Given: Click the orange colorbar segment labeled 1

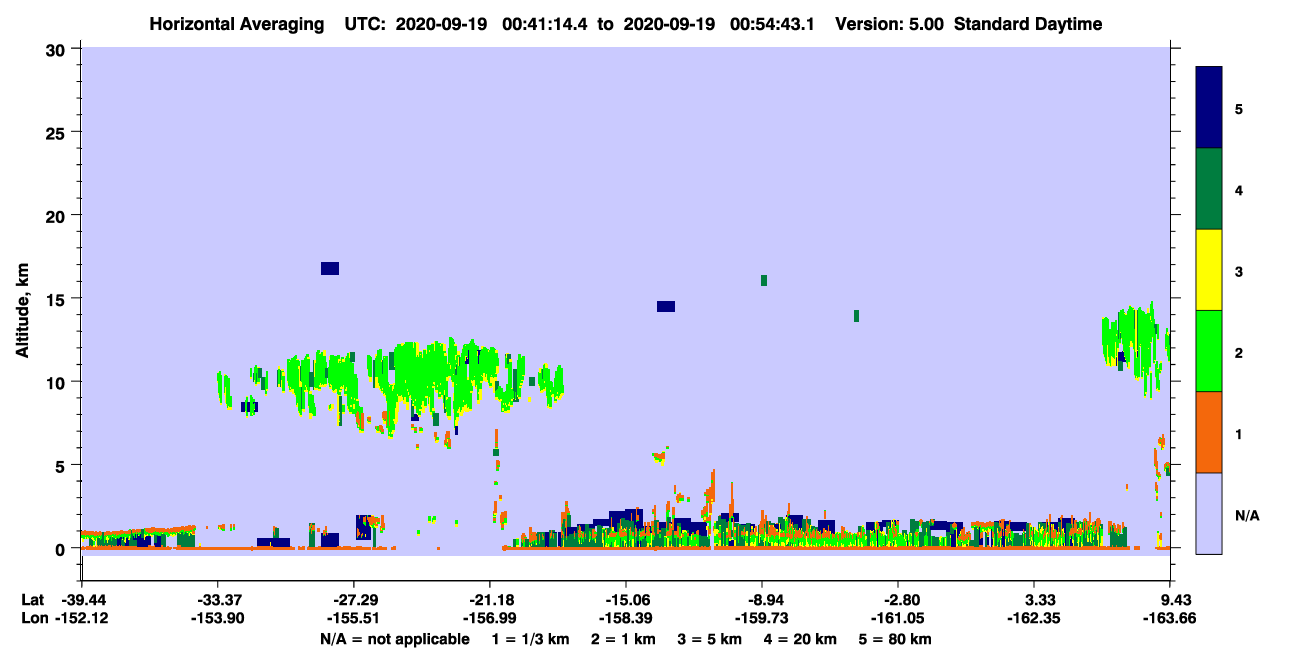Looking at the screenshot, I should click(x=1209, y=432).
